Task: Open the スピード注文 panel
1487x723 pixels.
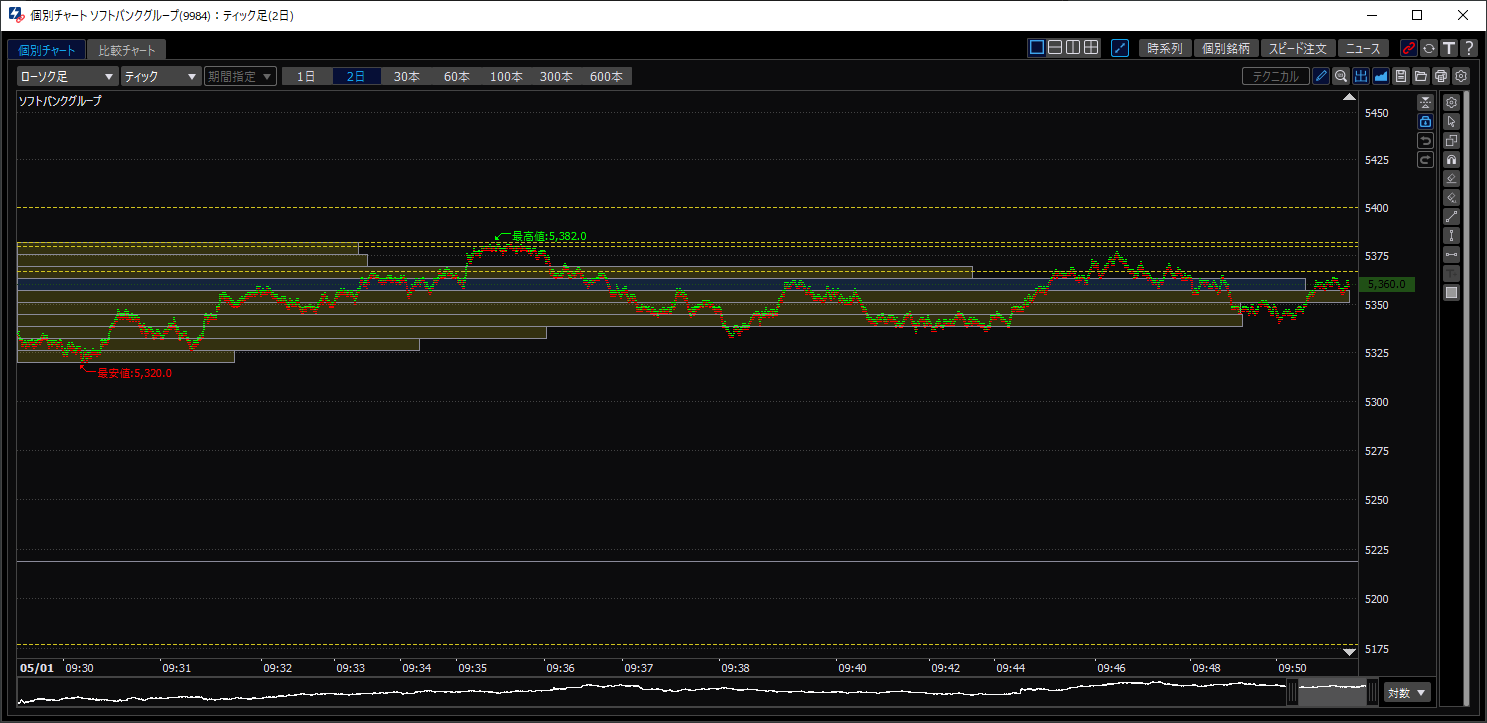Action: click(1298, 48)
